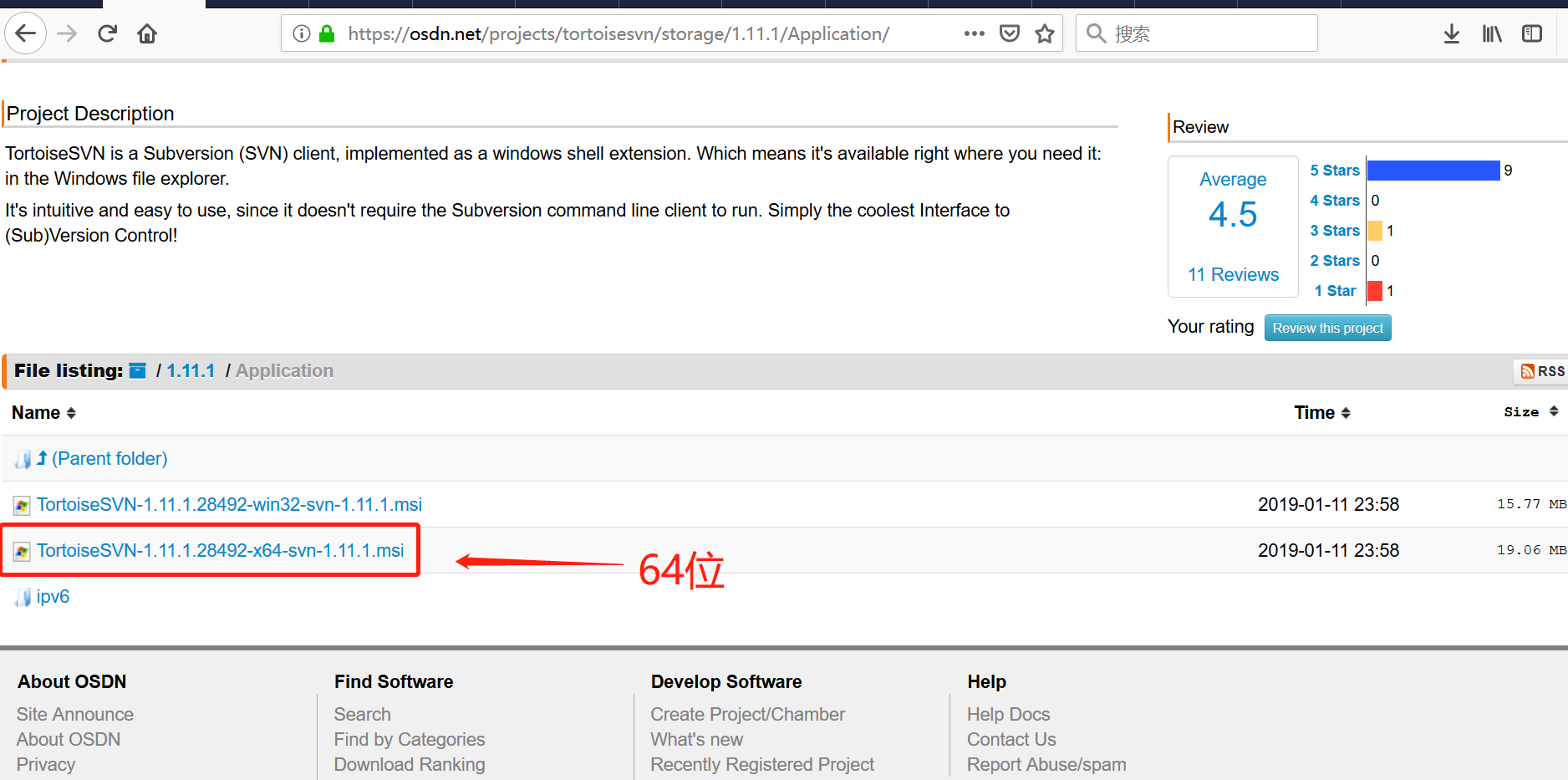The image size is (1568, 780).
Task: Click the x64 msi file icon
Action: click(x=22, y=551)
